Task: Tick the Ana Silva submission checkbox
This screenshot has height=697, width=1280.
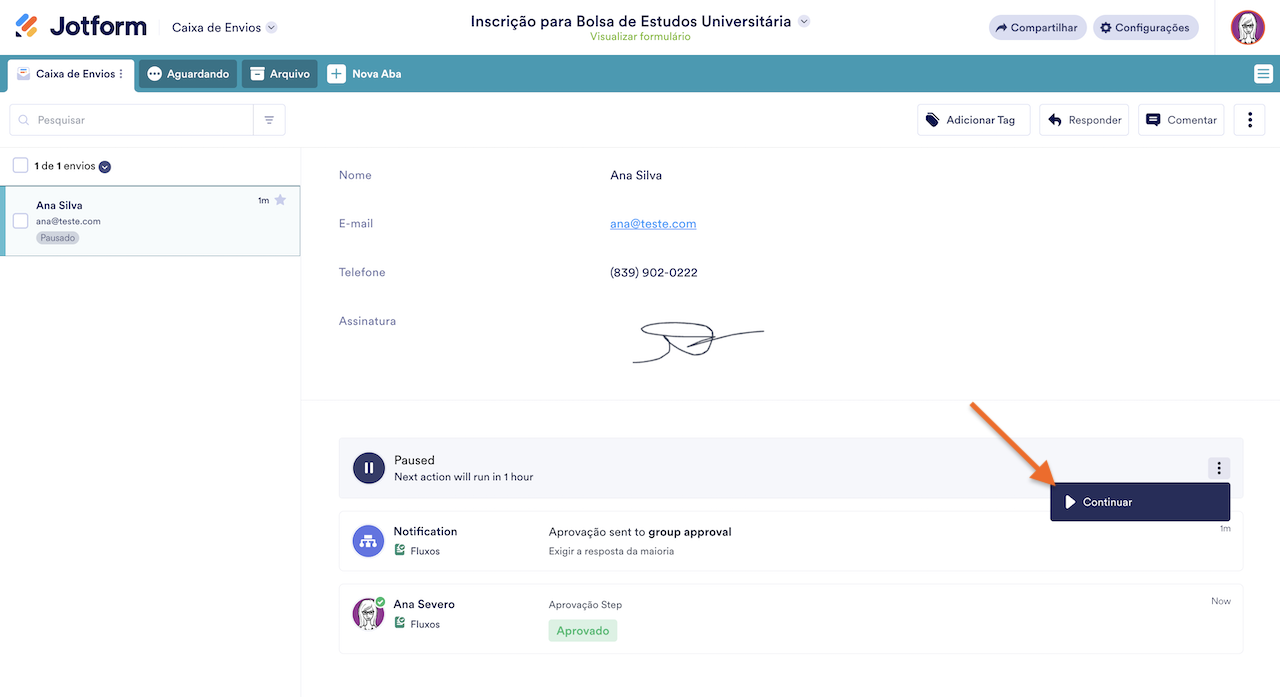Action: tap(20, 221)
